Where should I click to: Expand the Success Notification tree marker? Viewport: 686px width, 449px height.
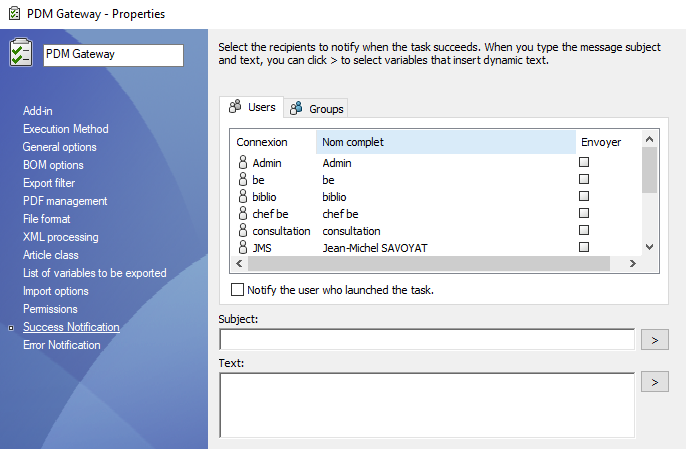[11, 327]
